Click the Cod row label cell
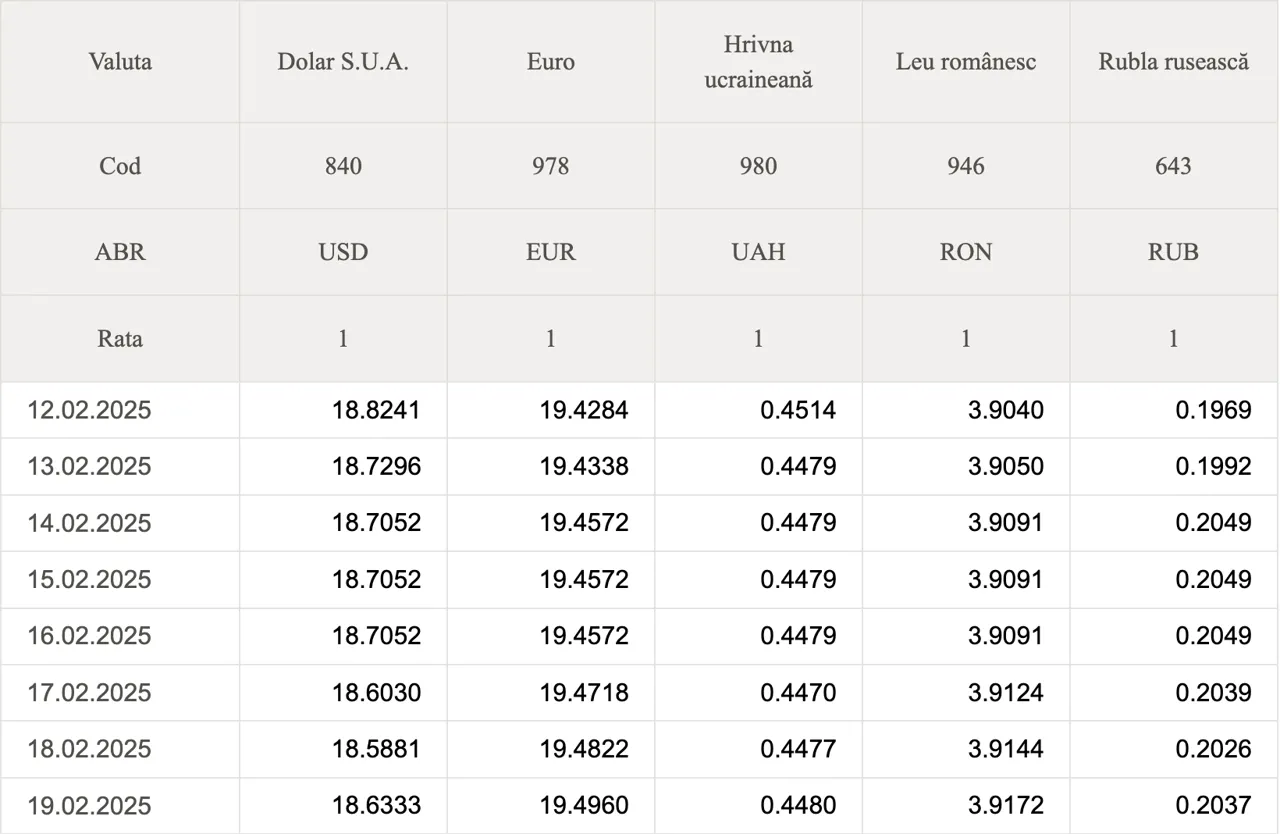This screenshot has height=834, width=1280. tap(120, 166)
